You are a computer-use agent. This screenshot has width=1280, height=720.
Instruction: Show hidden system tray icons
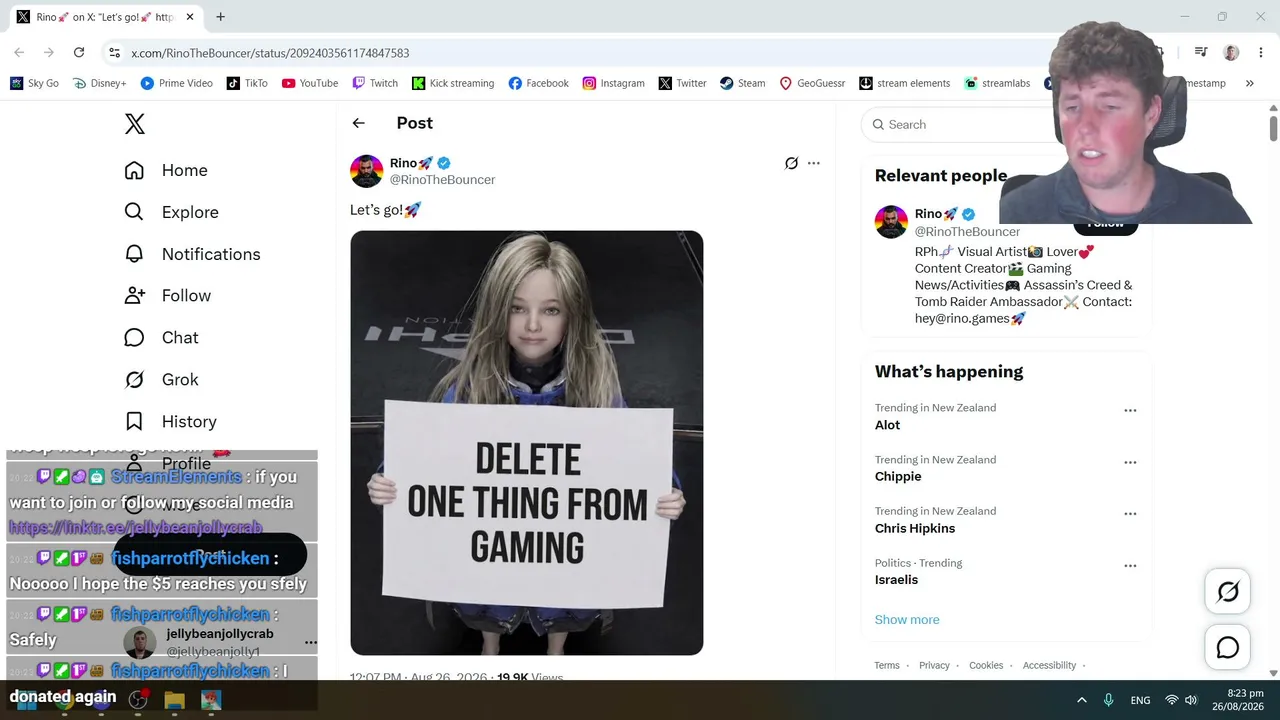coord(1081,700)
